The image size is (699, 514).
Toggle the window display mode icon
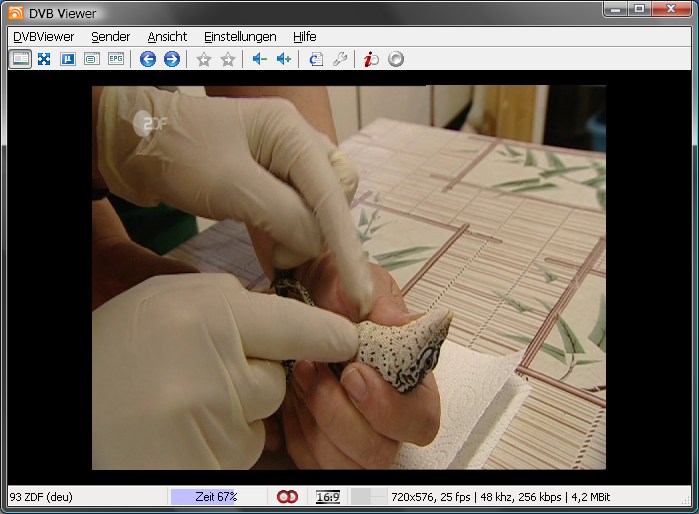pos(20,59)
